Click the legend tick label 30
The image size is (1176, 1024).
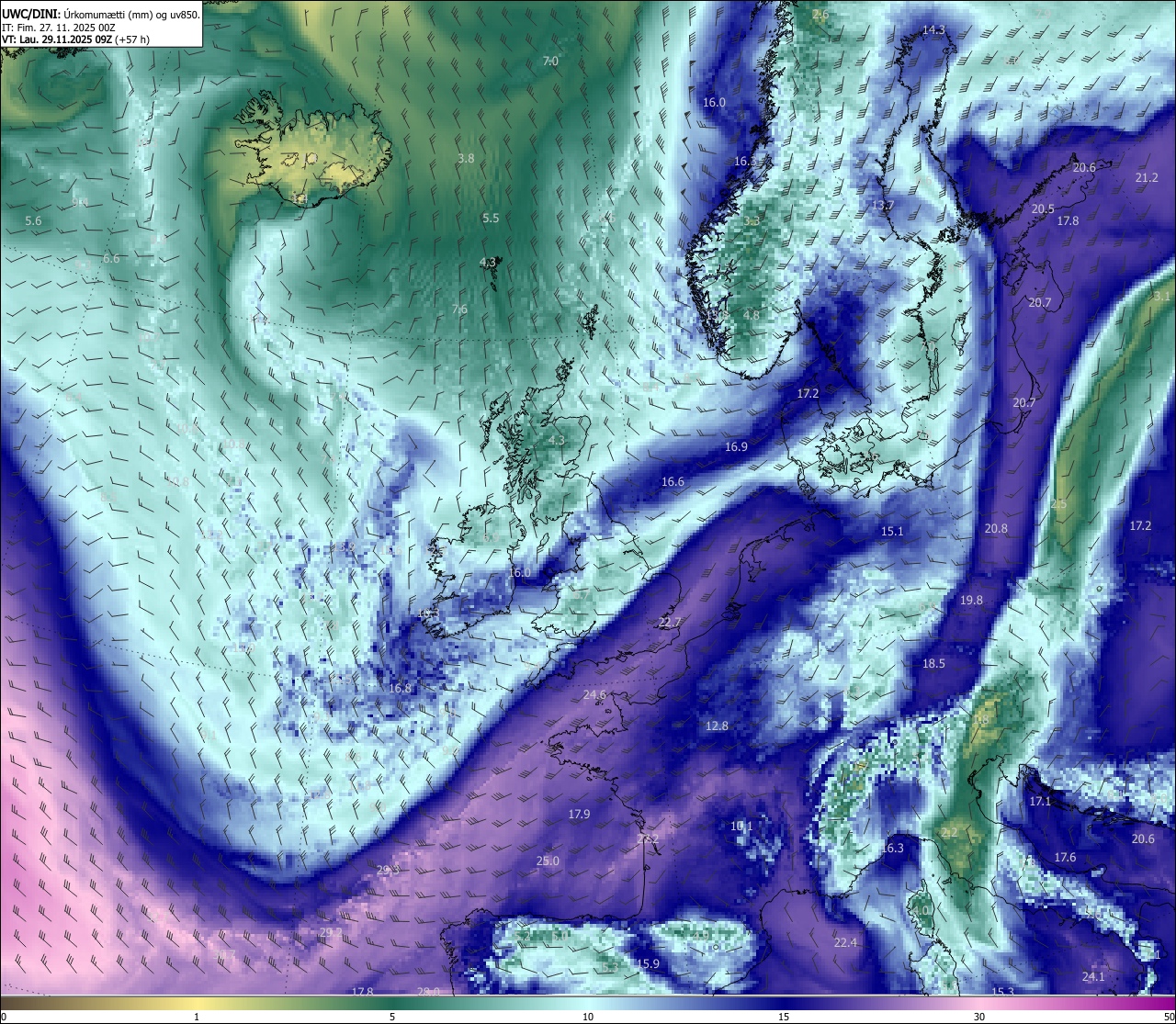[979, 1017]
